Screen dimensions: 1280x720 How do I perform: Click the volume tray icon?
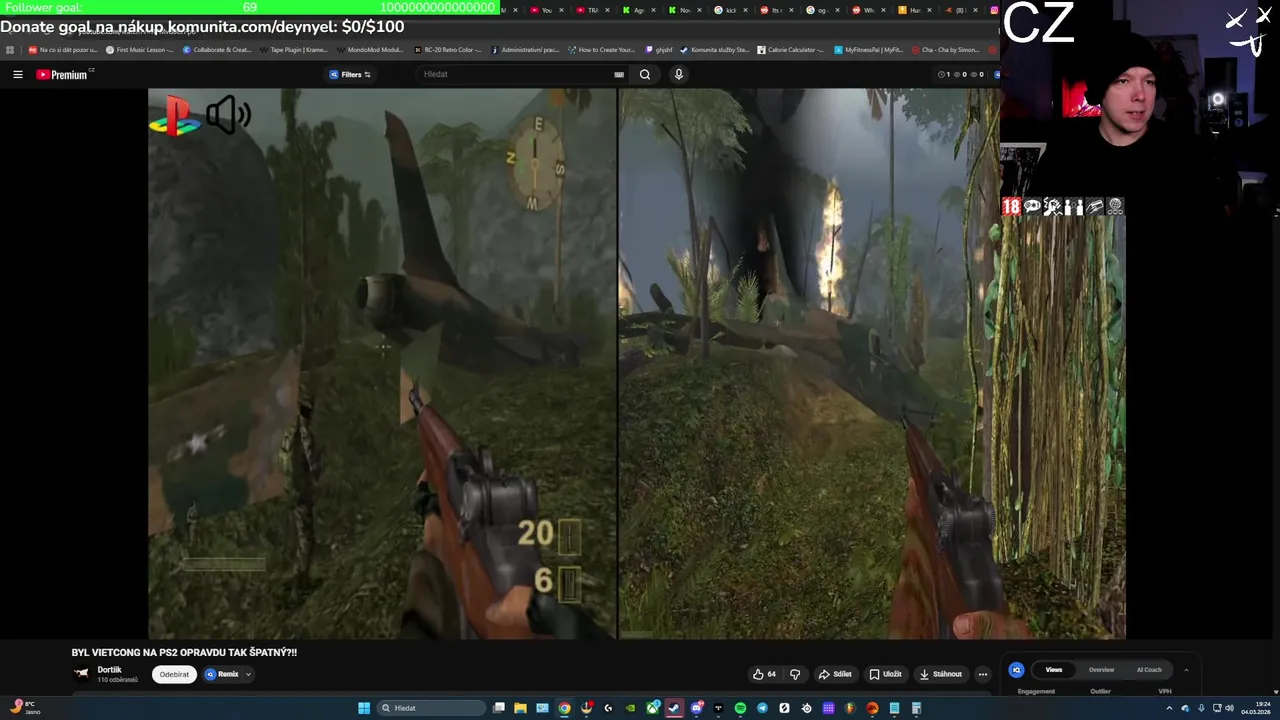(x=1229, y=708)
